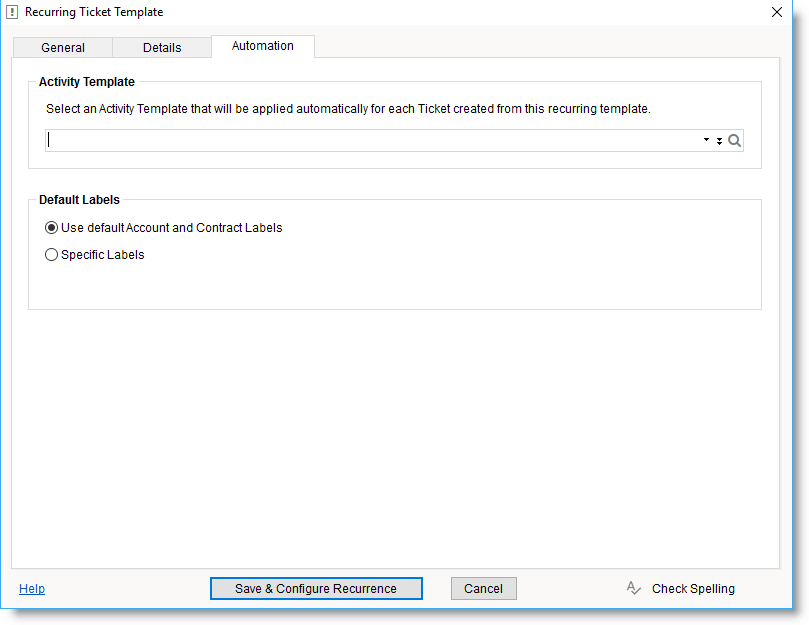Click the Recurring Ticket Template title text
This screenshot has height=625, width=809.
coord(94,12)
